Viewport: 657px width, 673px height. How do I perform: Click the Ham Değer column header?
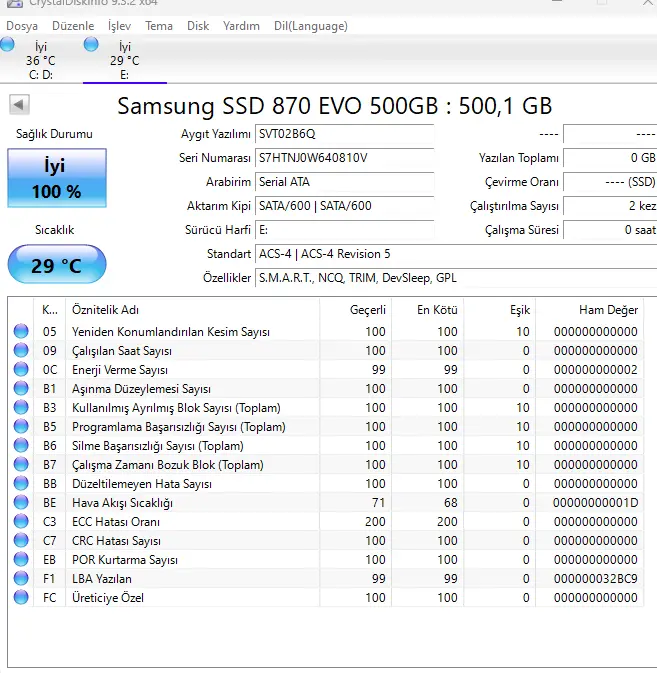point(589,310)
